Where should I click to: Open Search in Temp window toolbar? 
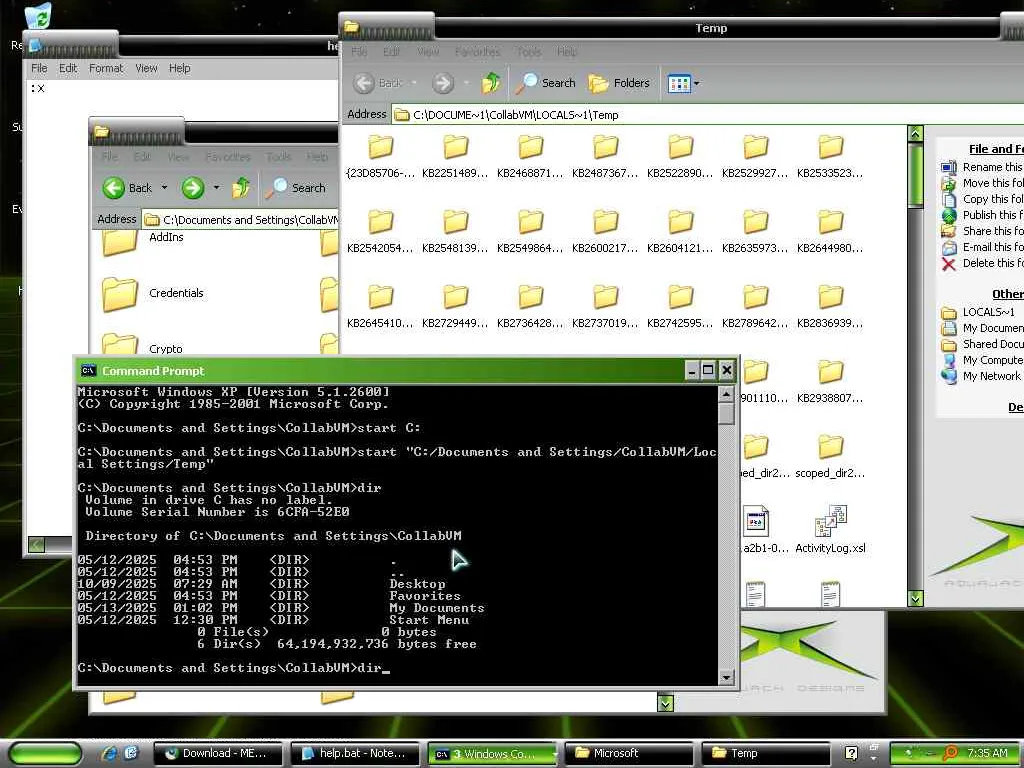click(545, 83)
